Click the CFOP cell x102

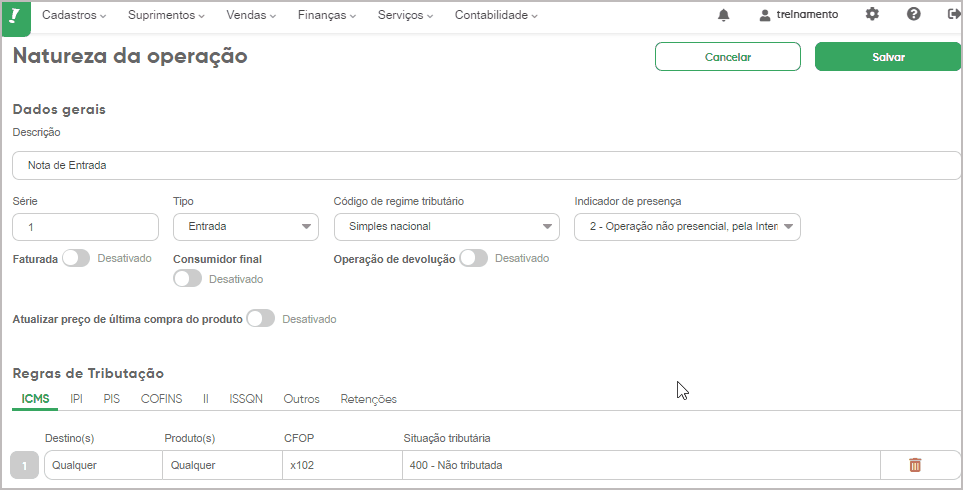coord(342,465)
